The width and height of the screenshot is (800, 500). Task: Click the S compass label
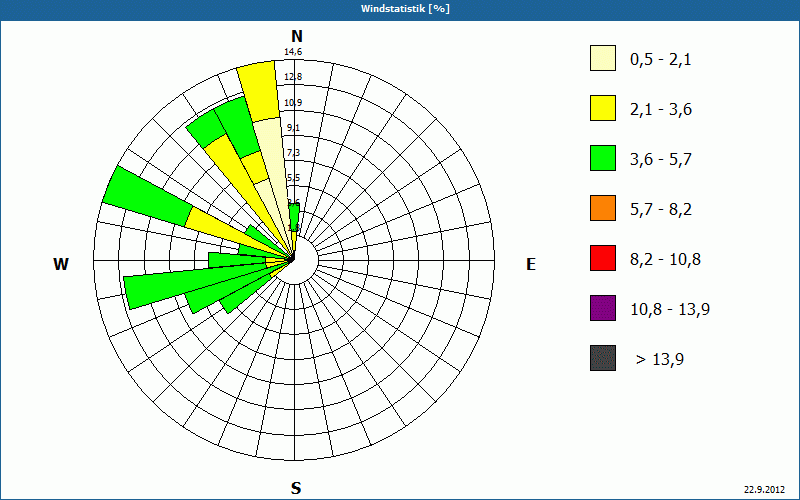click(x=296, y=489)
